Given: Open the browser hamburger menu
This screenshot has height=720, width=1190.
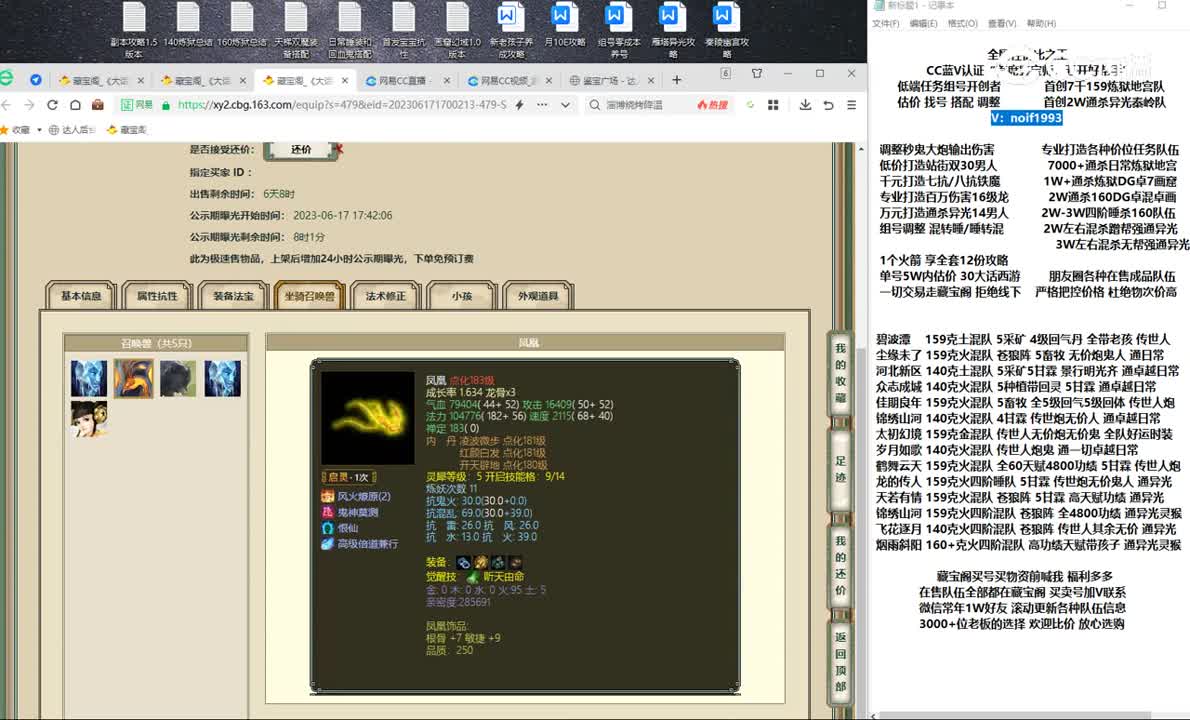Looking at the screenshot, I should click(x=852, y=105).
